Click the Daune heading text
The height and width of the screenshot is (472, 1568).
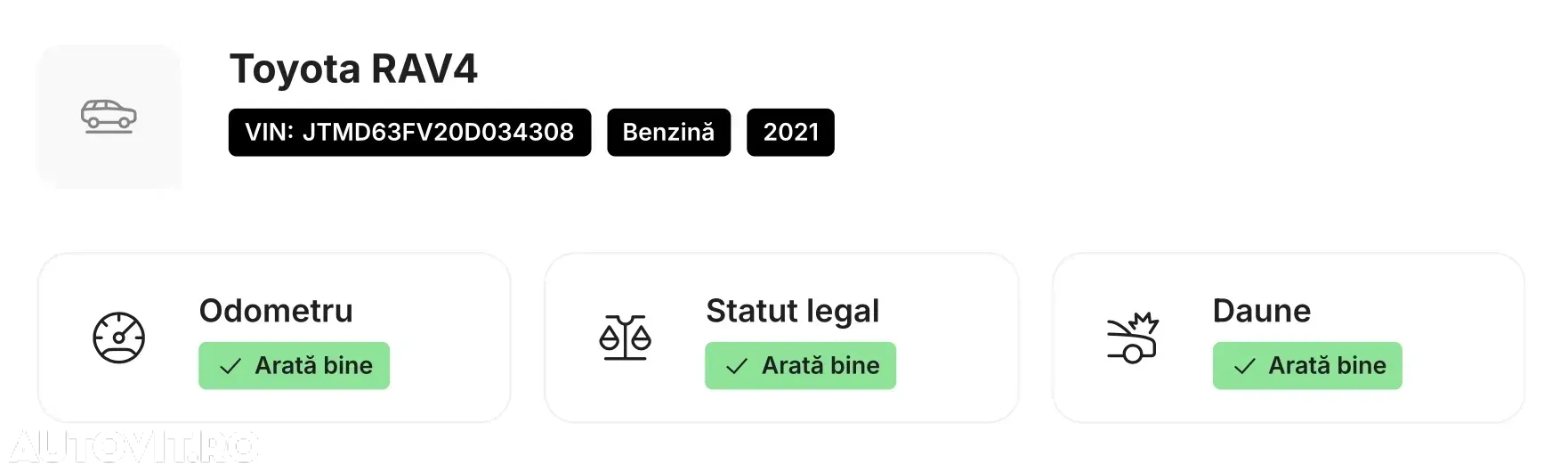click(1261, 311)
